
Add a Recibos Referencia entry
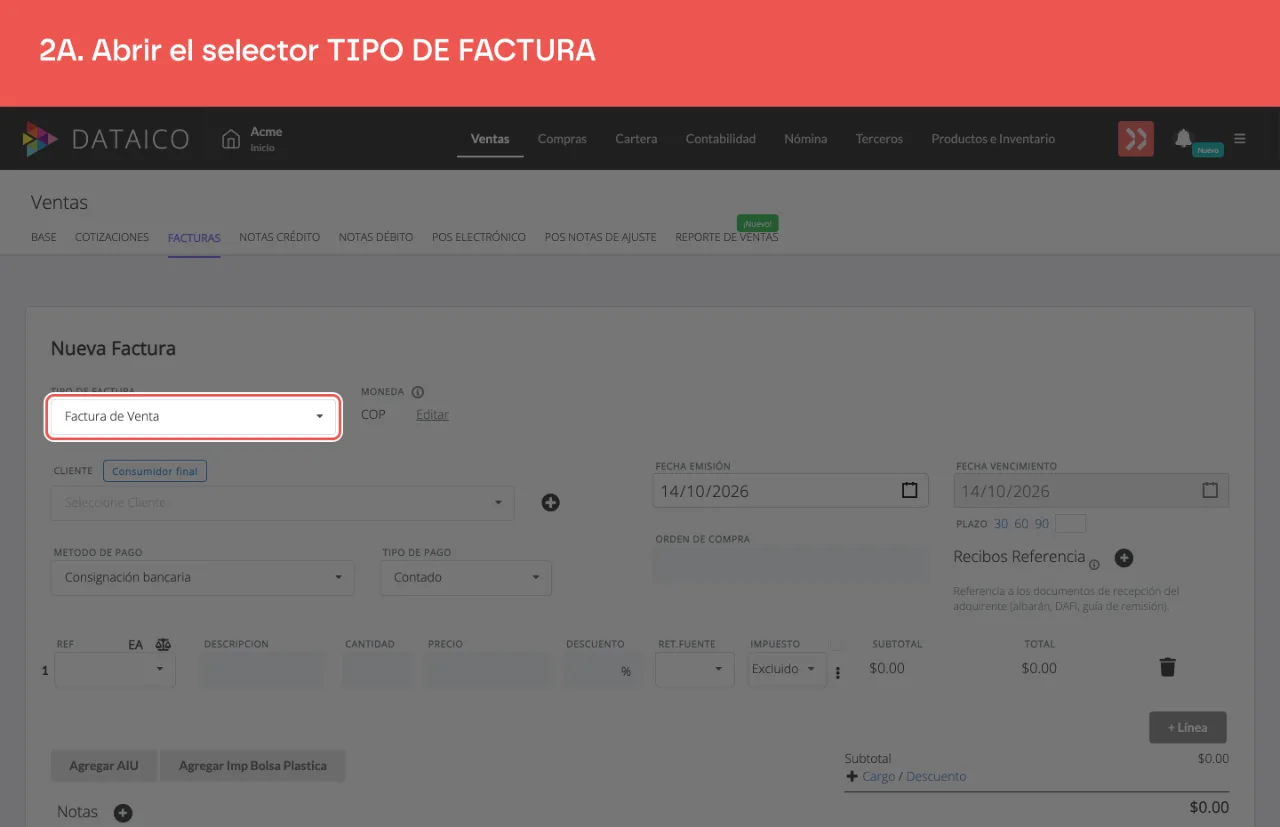click(x=1124, y=558)
